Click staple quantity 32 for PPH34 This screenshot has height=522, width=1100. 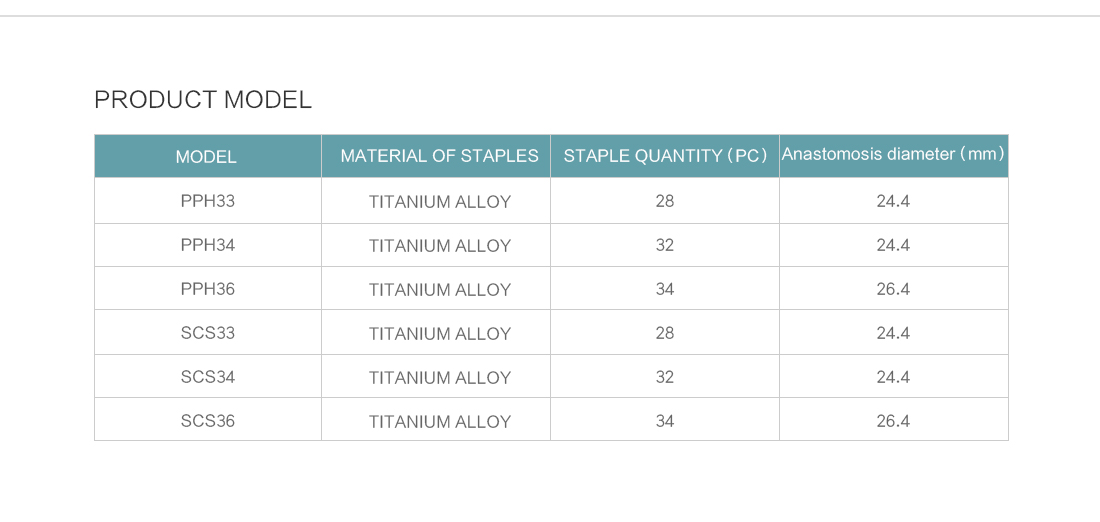[664, 246]
